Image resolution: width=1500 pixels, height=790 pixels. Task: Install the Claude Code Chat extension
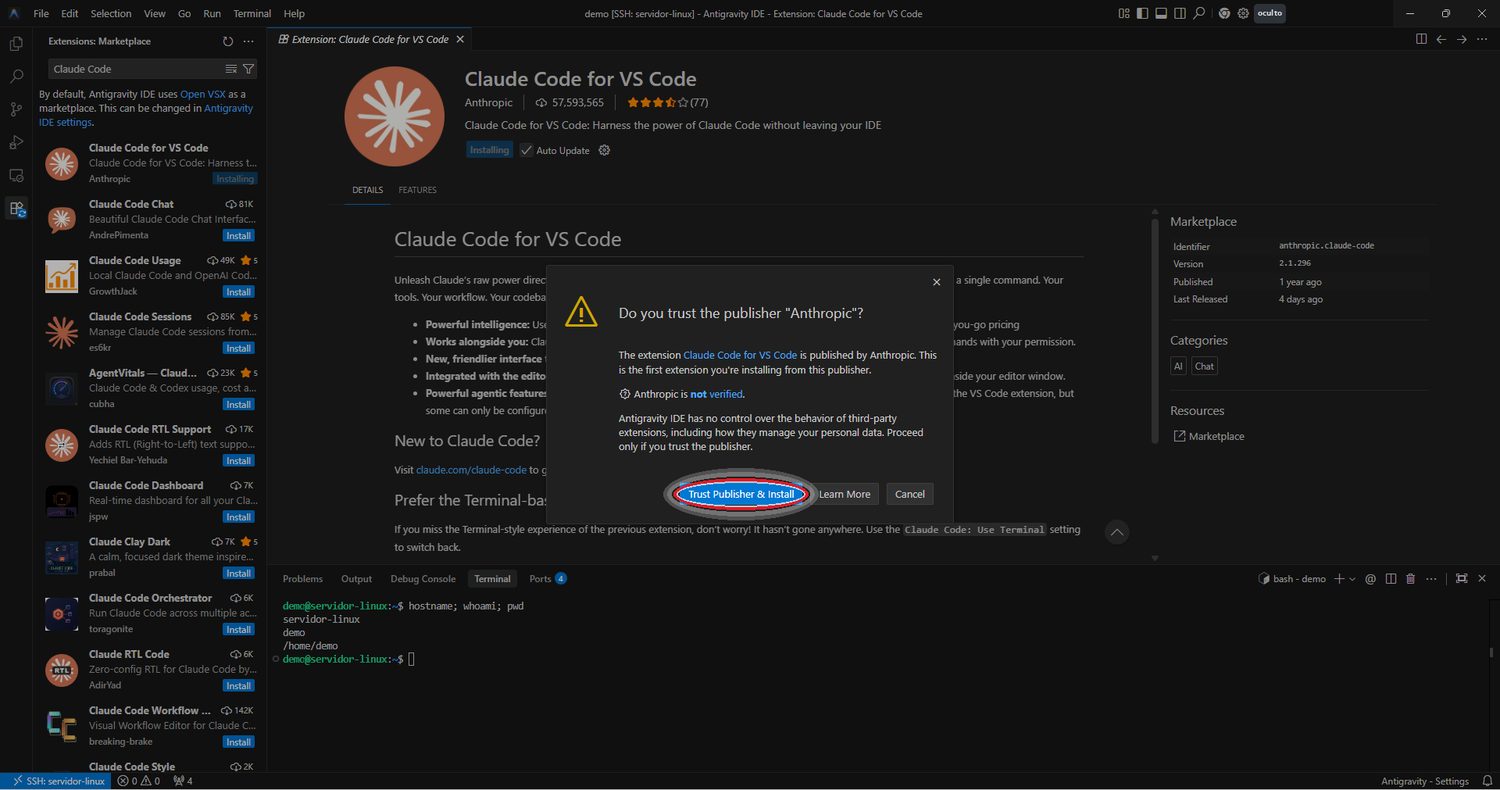pyautogui.click(x=238, y=236)
